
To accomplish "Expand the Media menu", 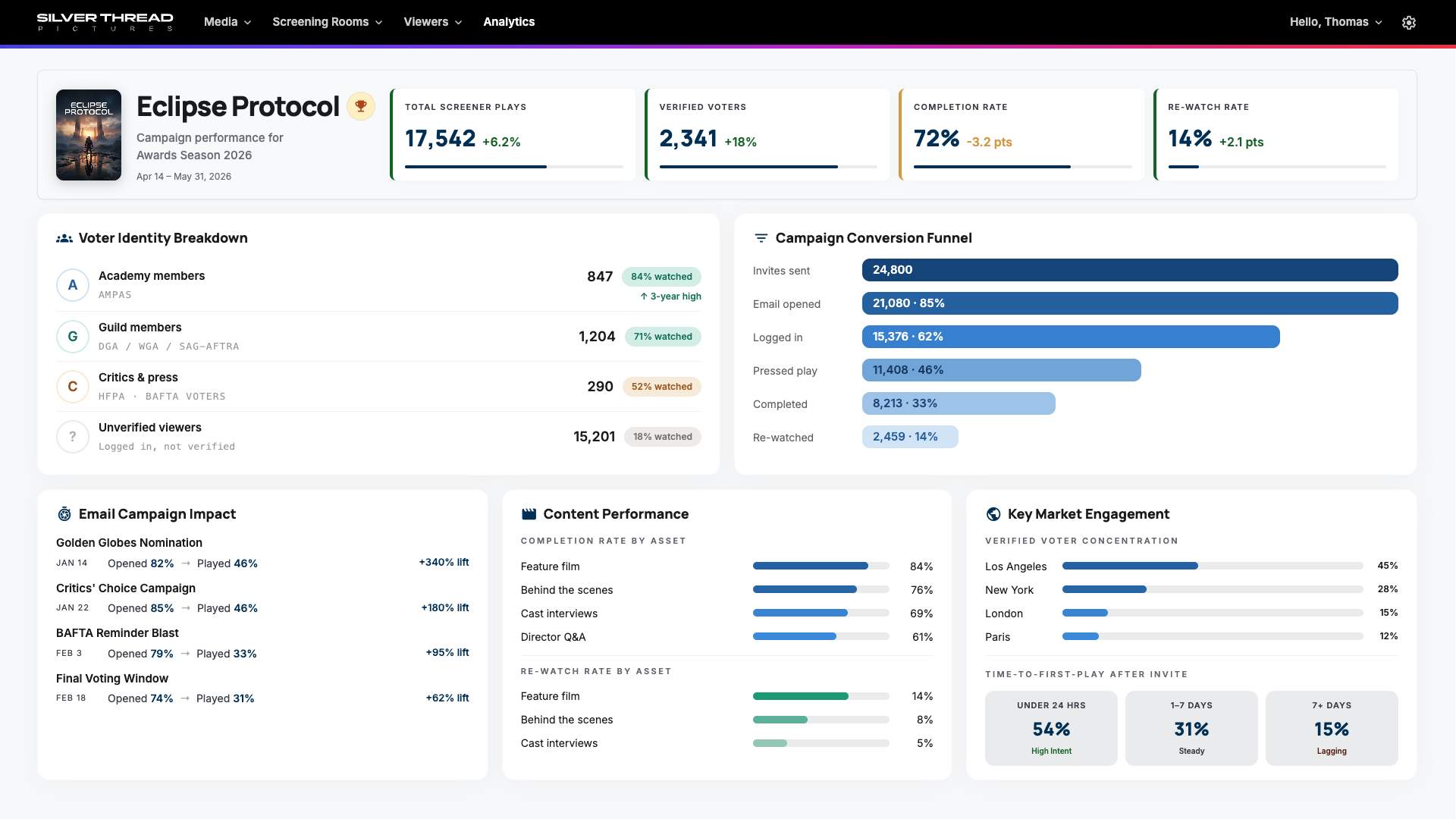I will pos(227,22).
